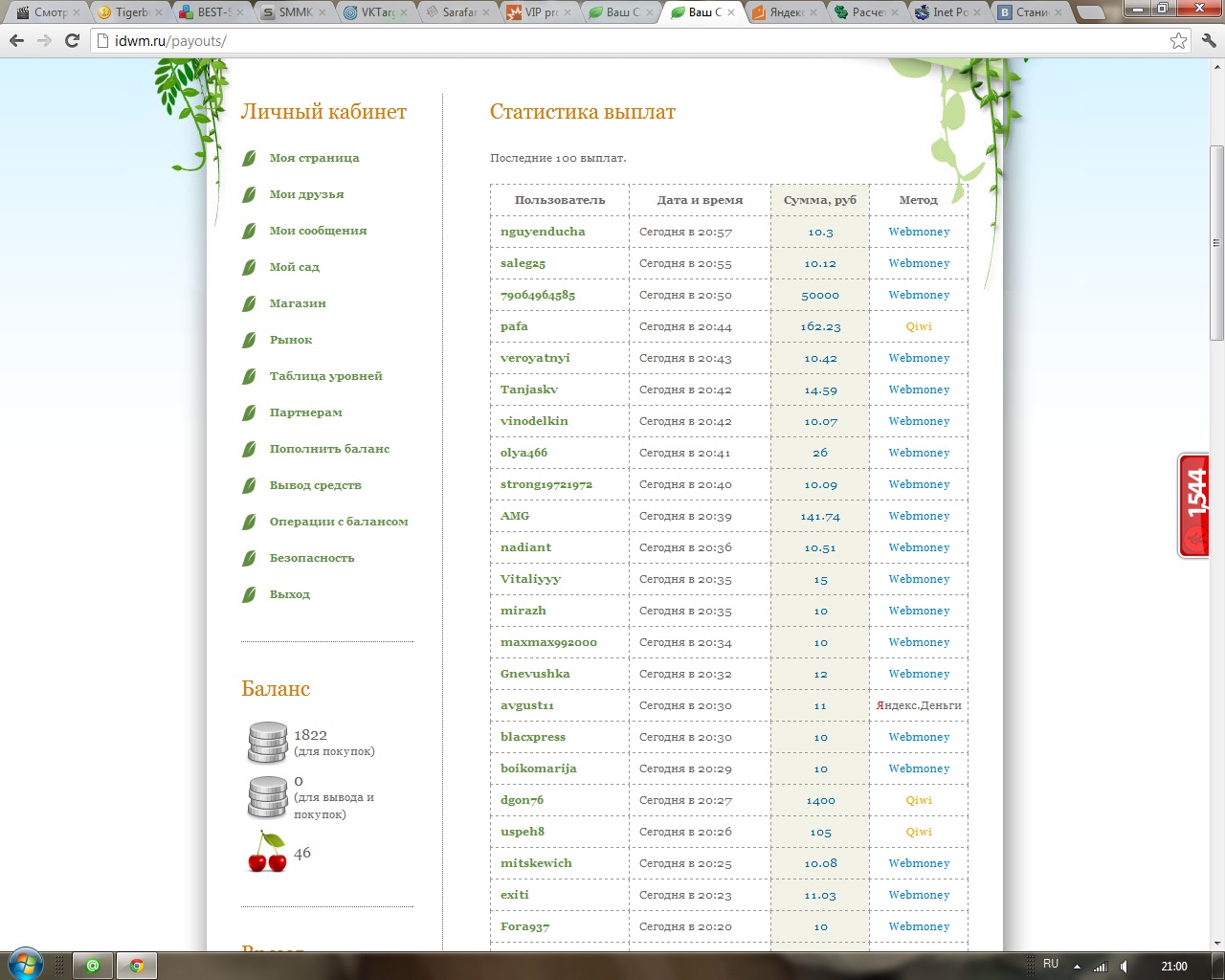Show hidden tray icons arrow

click(x=1077, y=966)
